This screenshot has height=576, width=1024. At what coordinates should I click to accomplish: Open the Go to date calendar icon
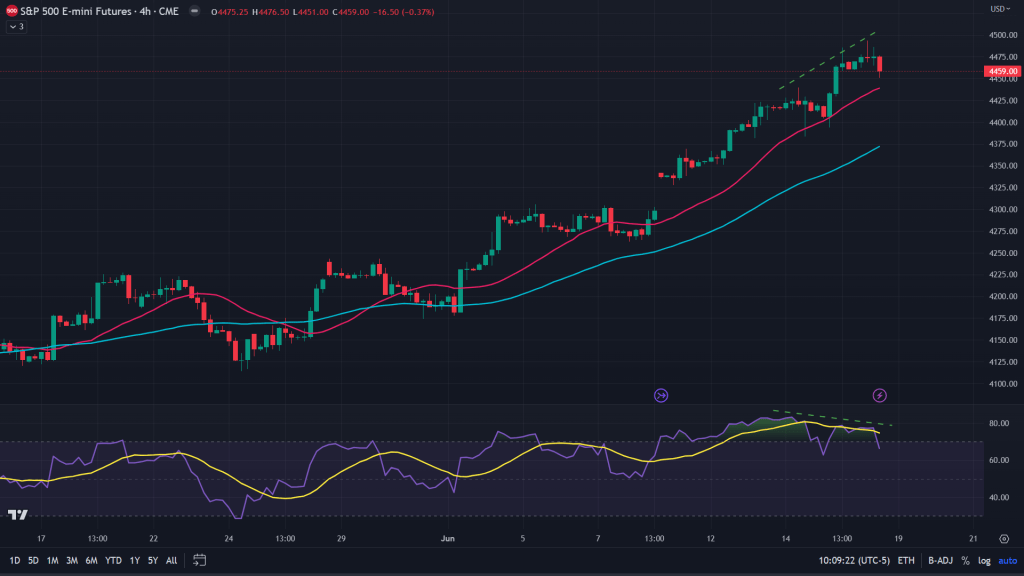pyautogui.click(x=199, y=560)
